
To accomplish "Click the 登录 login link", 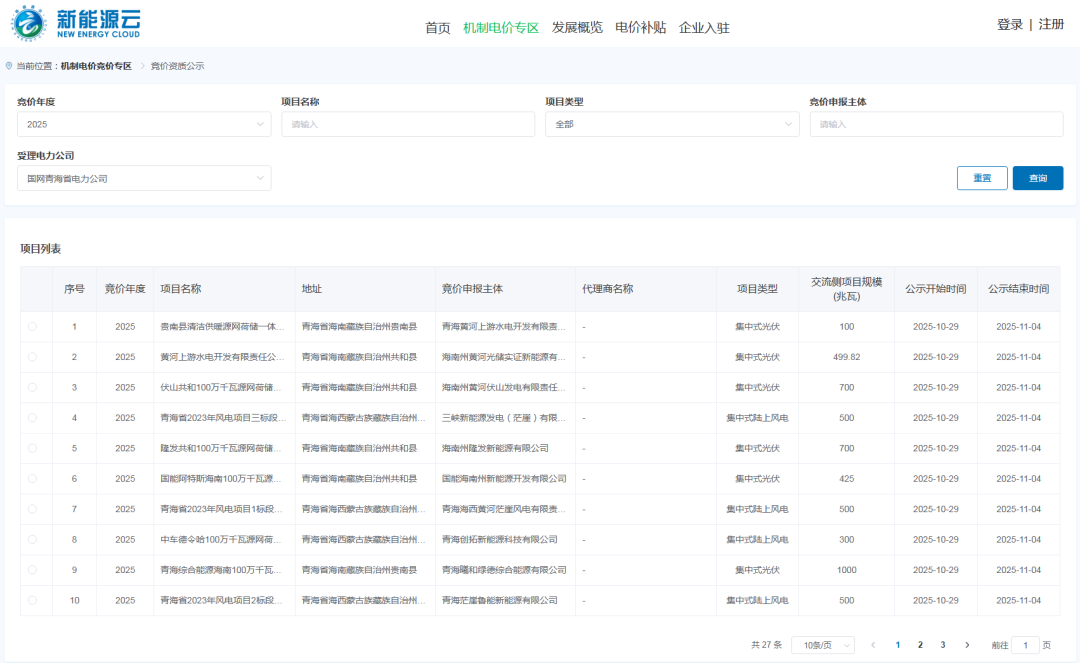I will 1009,22.
